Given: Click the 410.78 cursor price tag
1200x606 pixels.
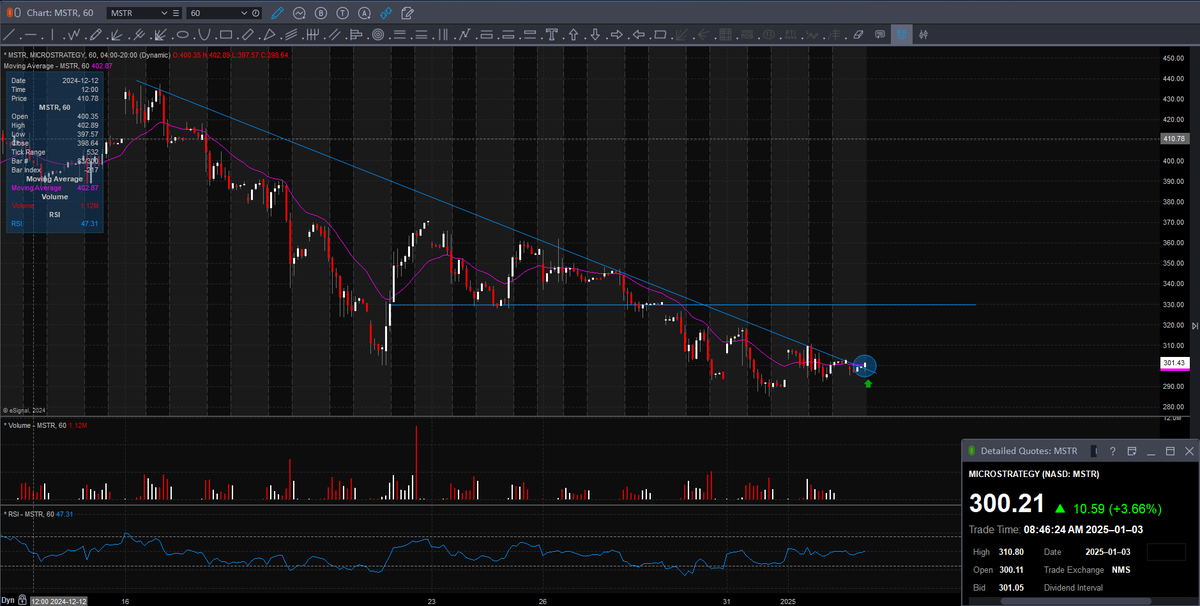Looking at the screenshot, I should (x=1174, y=138).
